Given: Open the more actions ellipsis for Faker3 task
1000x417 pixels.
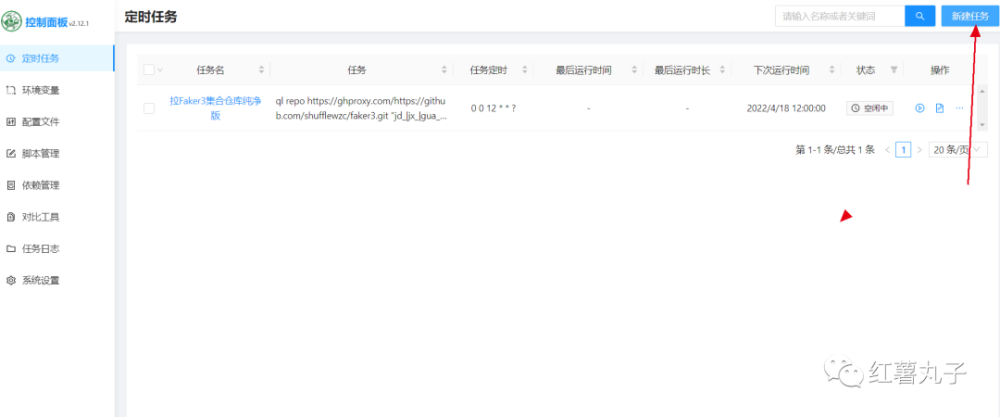Looking at the screenshot, I should pos(959,108).
